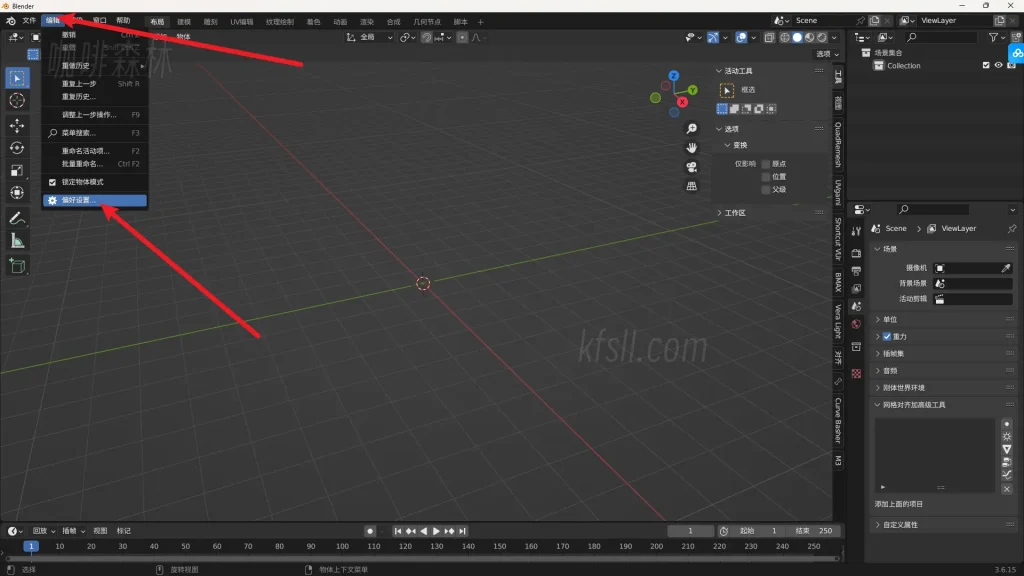Screen dimensions: 1024x576
Task: Open the World properties tab icon
Action: click(856, 324)
